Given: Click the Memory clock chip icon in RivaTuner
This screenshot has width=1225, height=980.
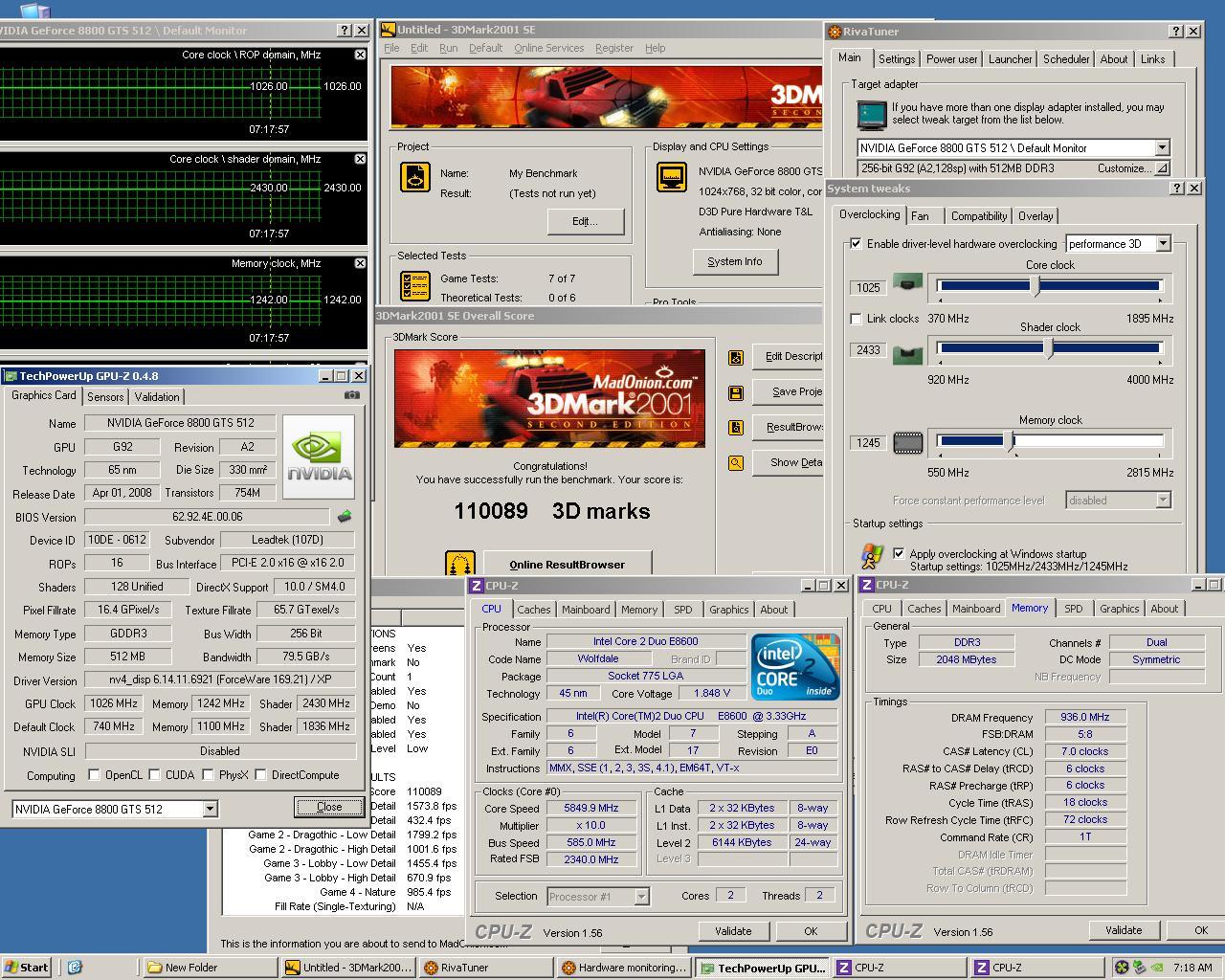Looking at the screenshot, I should point(907,442).
